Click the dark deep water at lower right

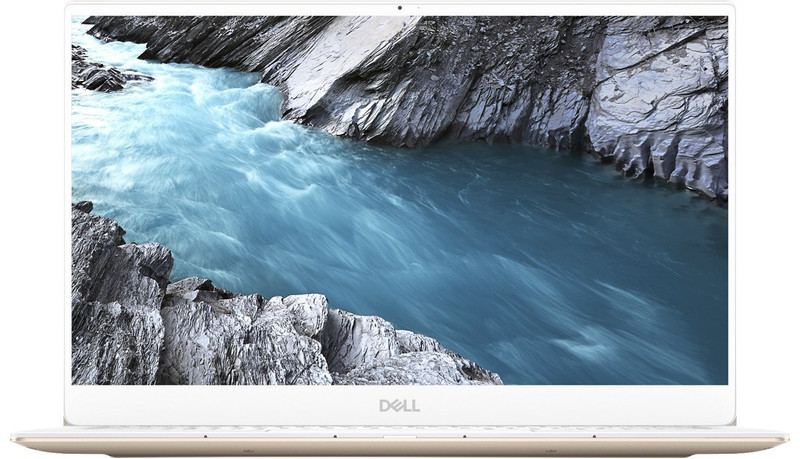[x=620, y=330]
